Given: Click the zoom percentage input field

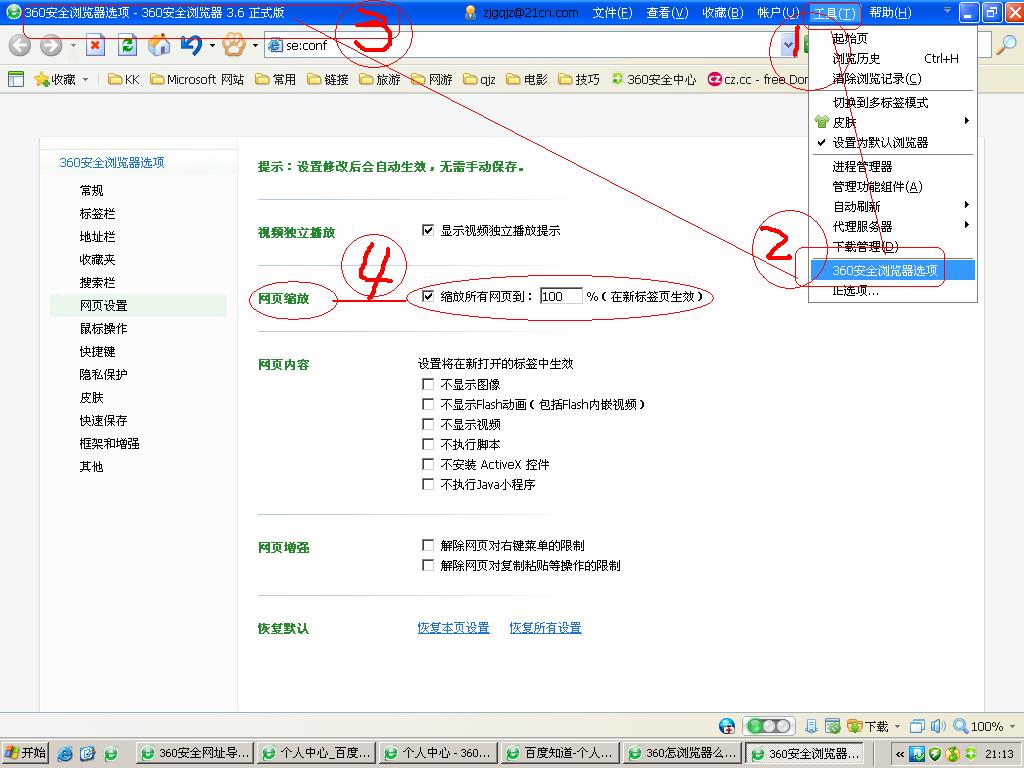Looking at the screenshot, I should coord(561,296).
